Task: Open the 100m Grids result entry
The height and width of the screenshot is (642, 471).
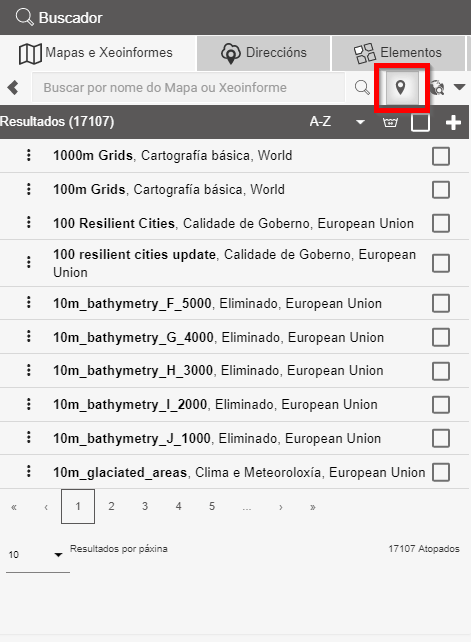Action: (x=169, y=190)
